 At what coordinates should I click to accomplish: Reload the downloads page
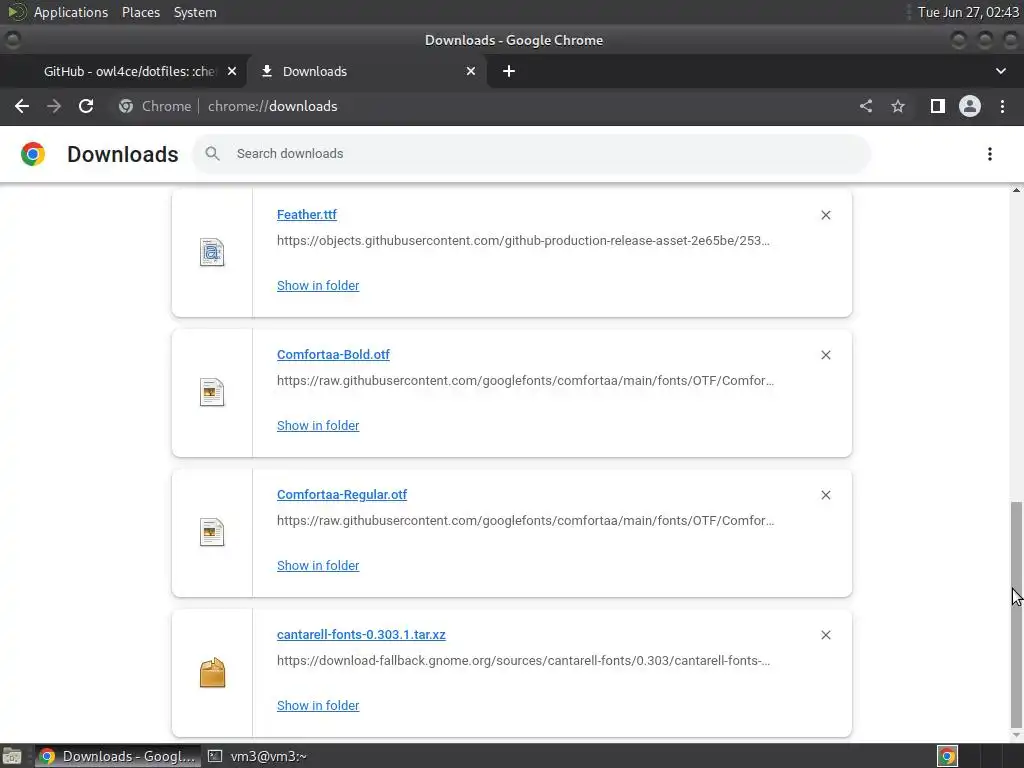[86, 106]
